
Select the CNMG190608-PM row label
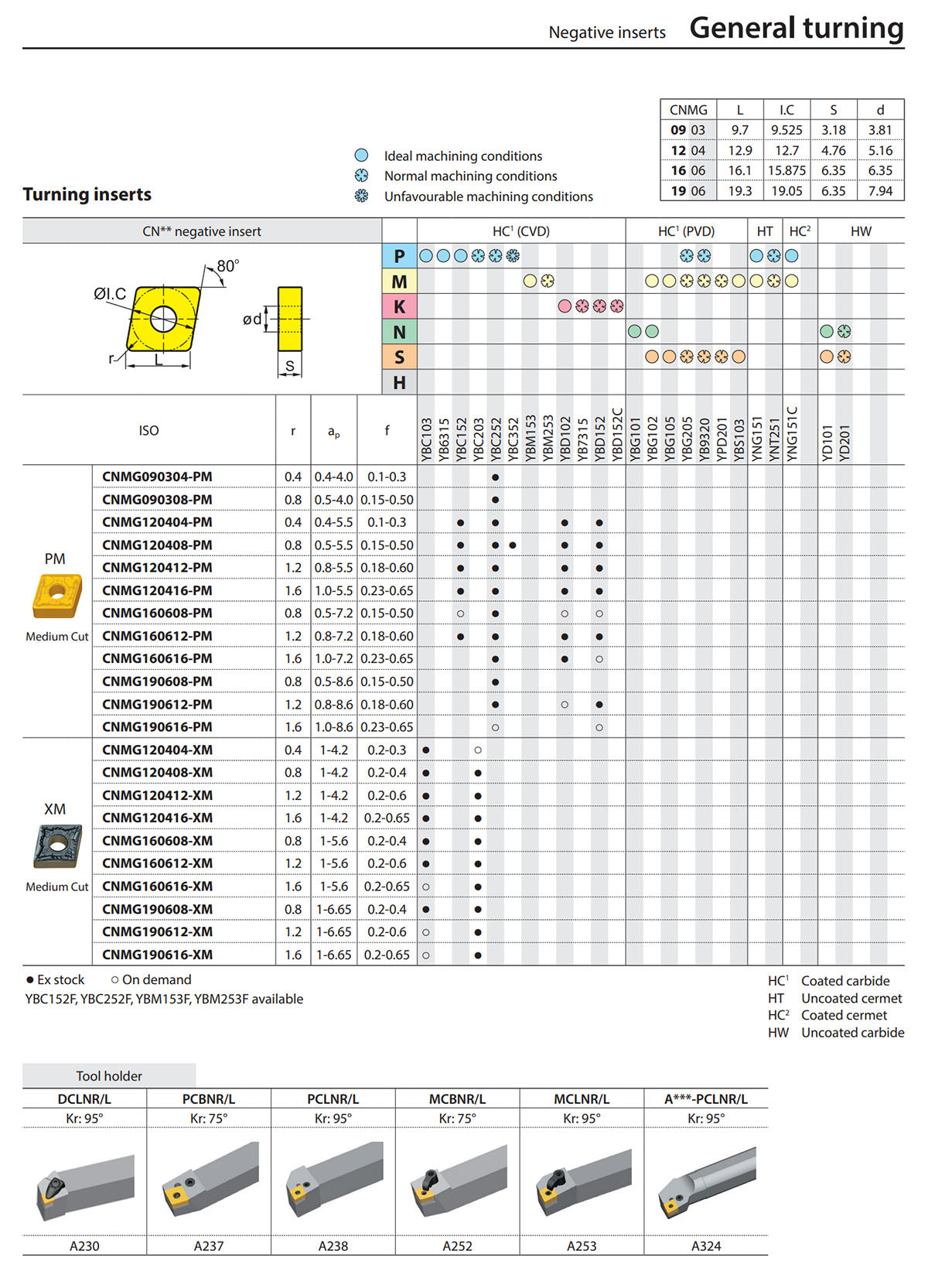(x=157, y=682)
